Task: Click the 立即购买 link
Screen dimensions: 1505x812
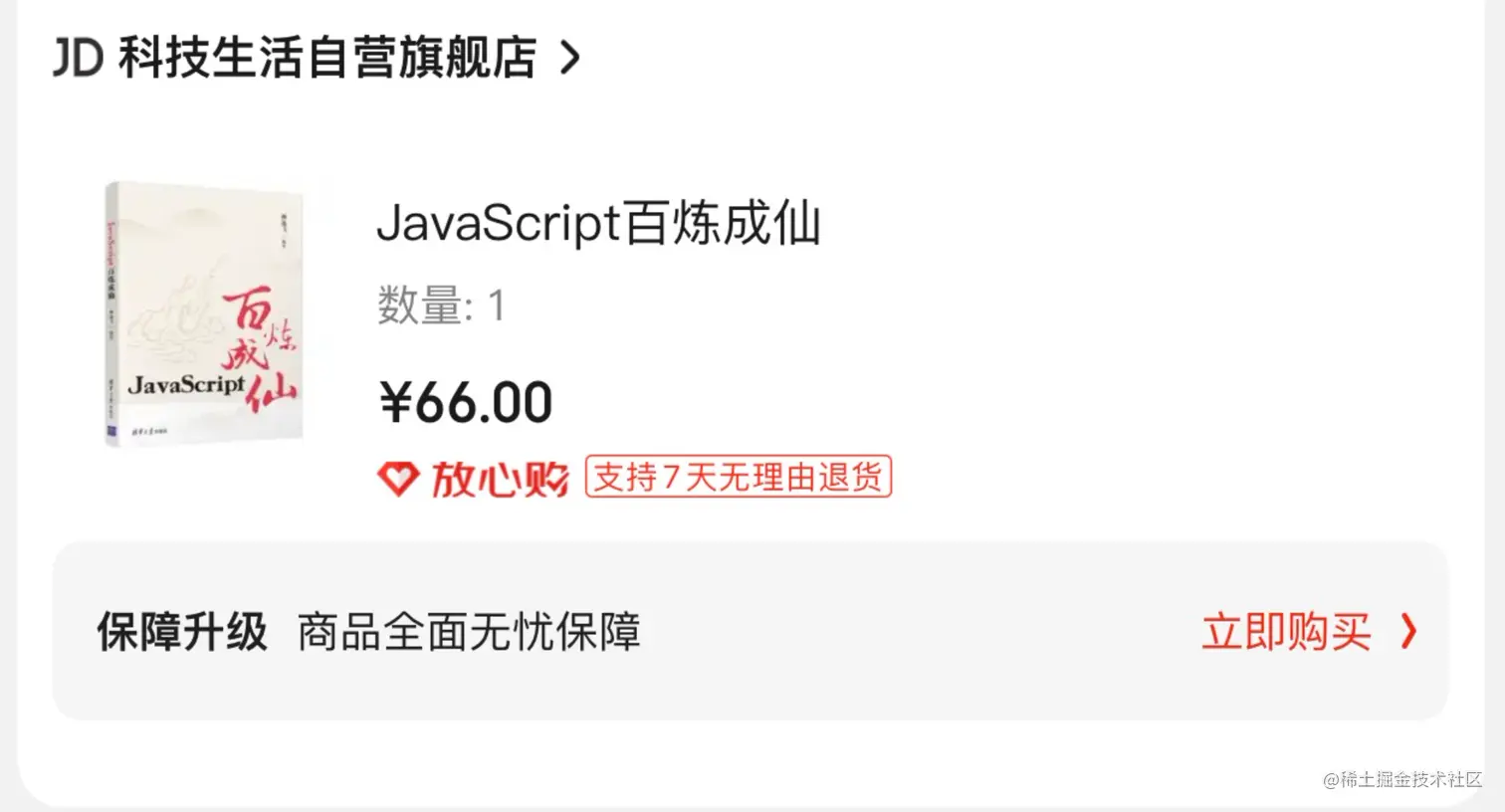Action: (1286, 632)
